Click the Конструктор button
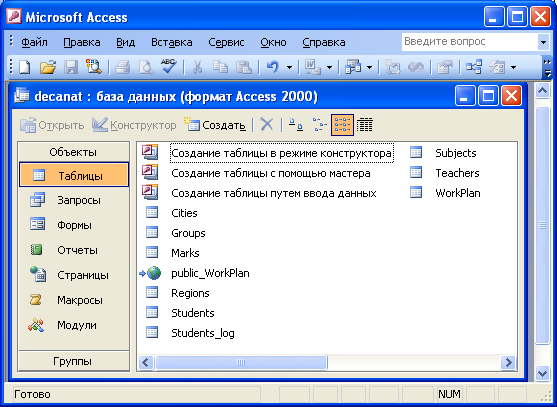The width and height of the screenshot is (557, 407). [134, 125]
